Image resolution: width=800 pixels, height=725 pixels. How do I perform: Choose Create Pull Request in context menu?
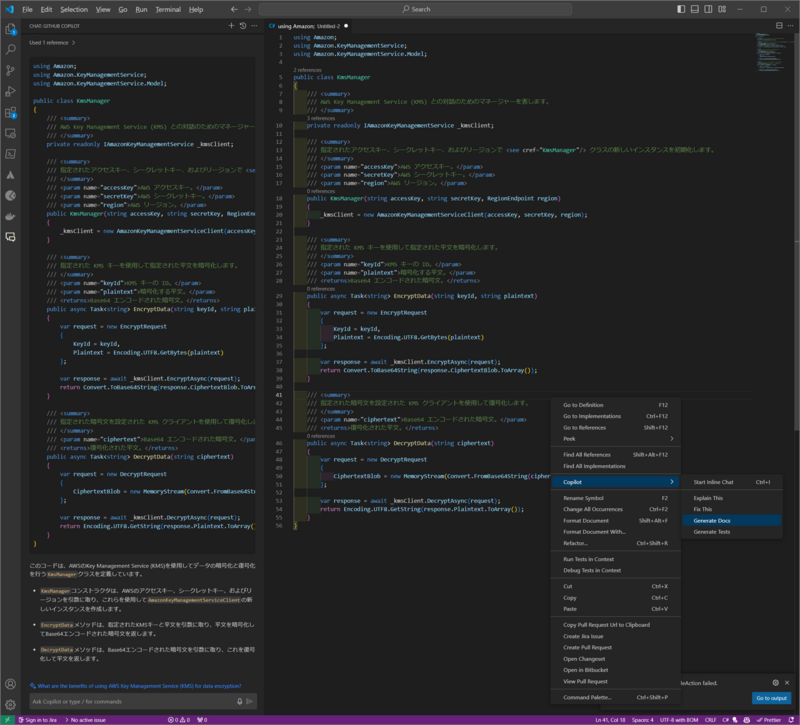[616, 647]
